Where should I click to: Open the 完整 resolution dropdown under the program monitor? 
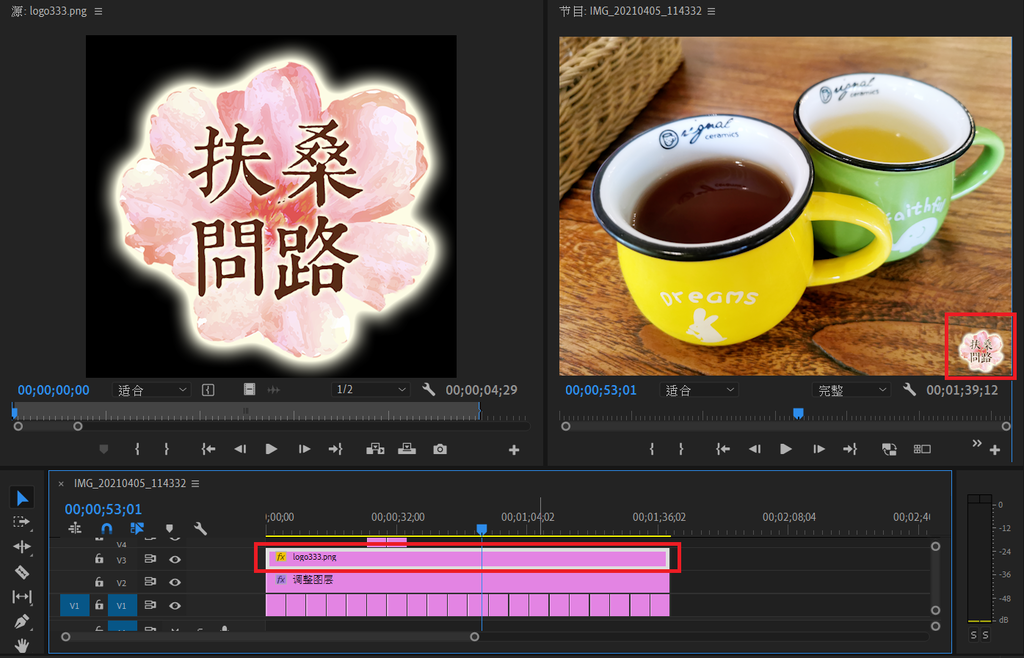point(851,390)
